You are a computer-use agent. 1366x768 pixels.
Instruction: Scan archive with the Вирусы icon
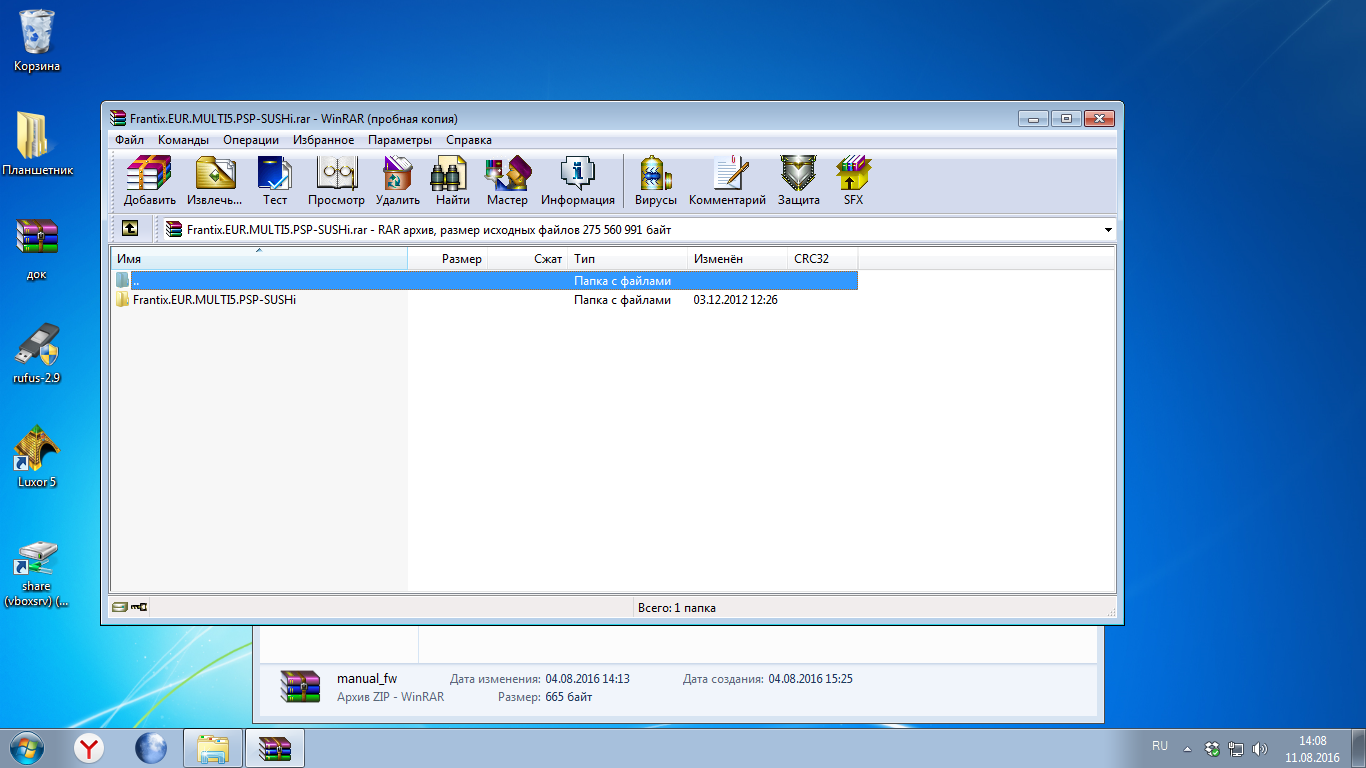click(655, 180)
